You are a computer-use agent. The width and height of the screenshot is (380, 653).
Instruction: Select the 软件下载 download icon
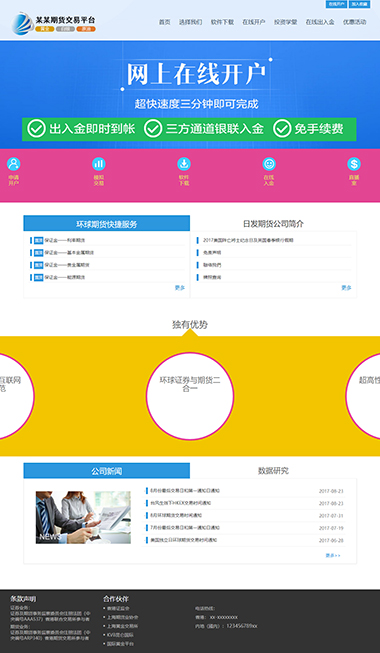click(184, 164)
